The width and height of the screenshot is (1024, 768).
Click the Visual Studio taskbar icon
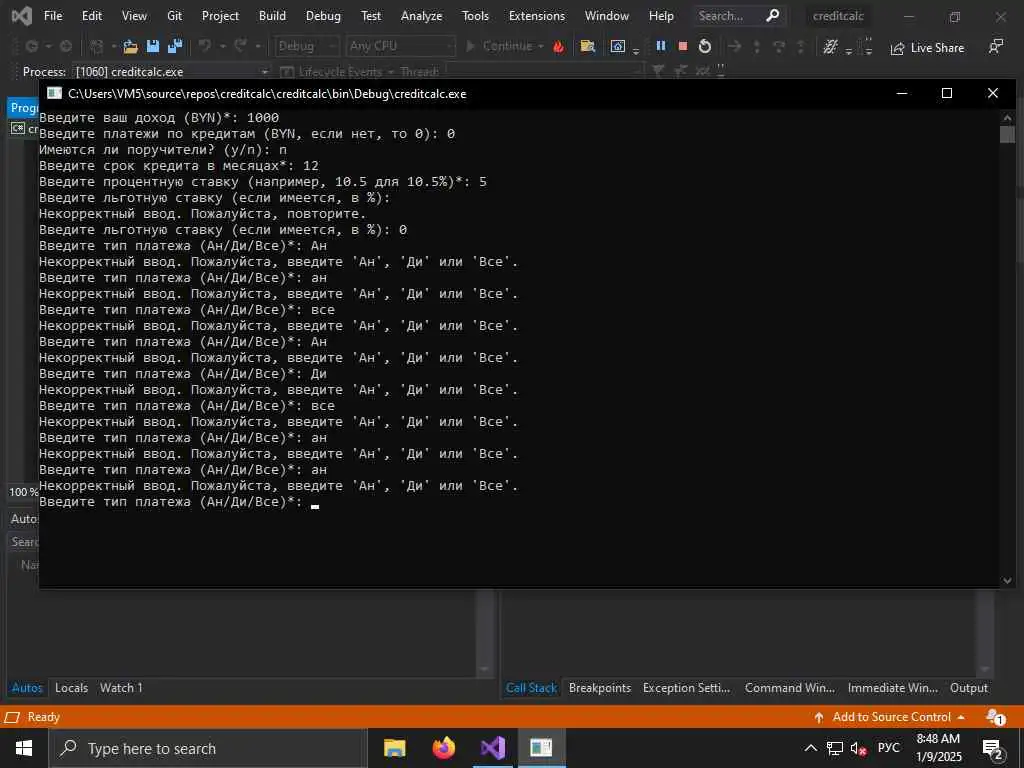coord(492,748)
